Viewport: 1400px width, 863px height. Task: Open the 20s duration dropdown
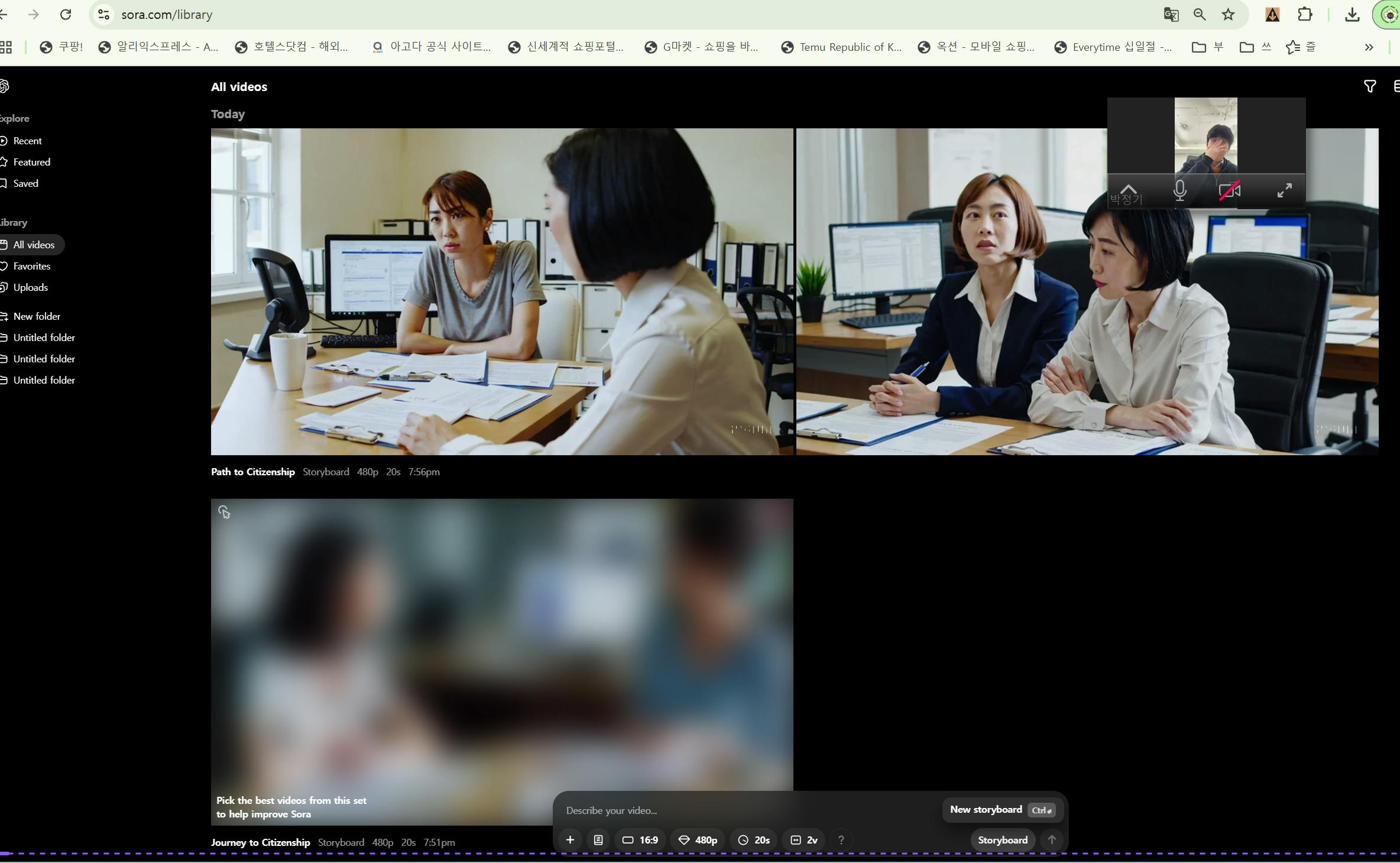754,840
